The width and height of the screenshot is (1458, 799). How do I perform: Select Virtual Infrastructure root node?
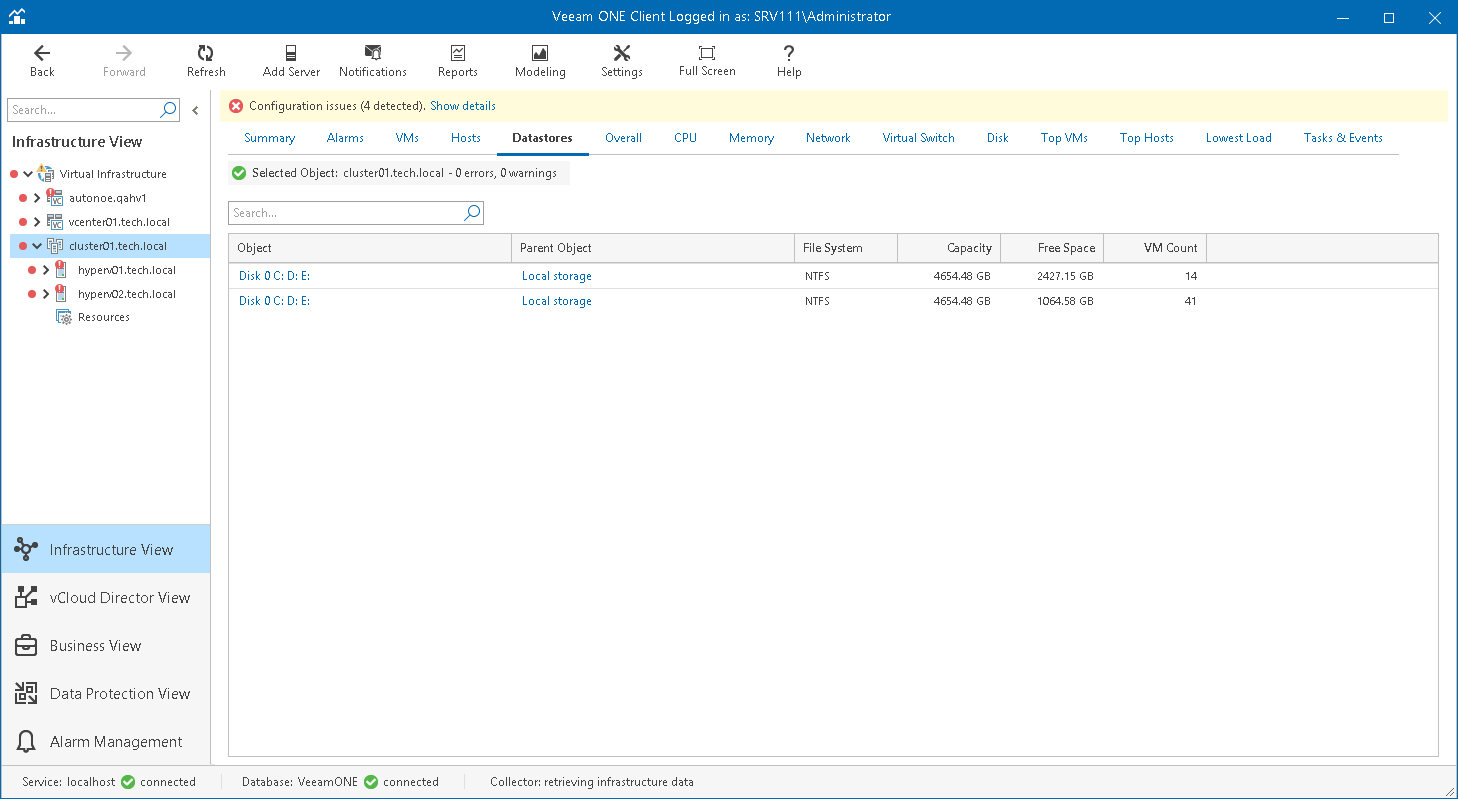tap(113, 174)
